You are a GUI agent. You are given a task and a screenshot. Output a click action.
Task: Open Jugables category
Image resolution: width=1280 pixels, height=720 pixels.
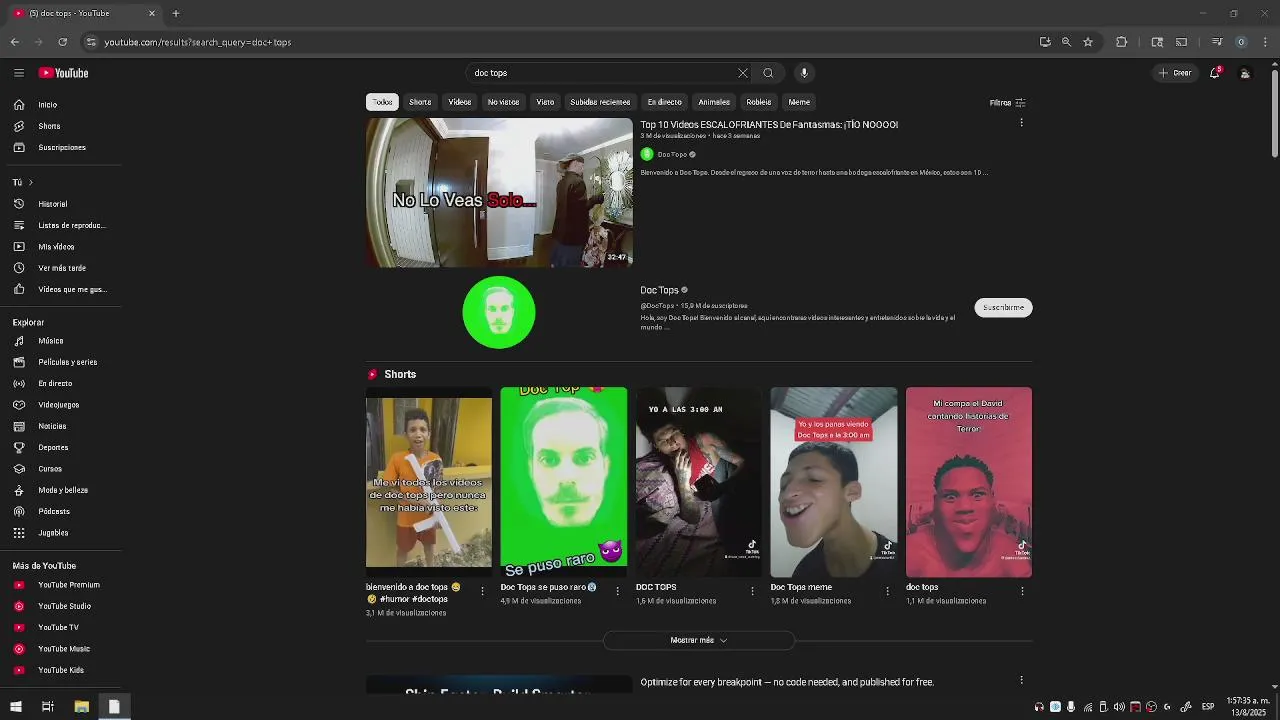coord(66,533)
